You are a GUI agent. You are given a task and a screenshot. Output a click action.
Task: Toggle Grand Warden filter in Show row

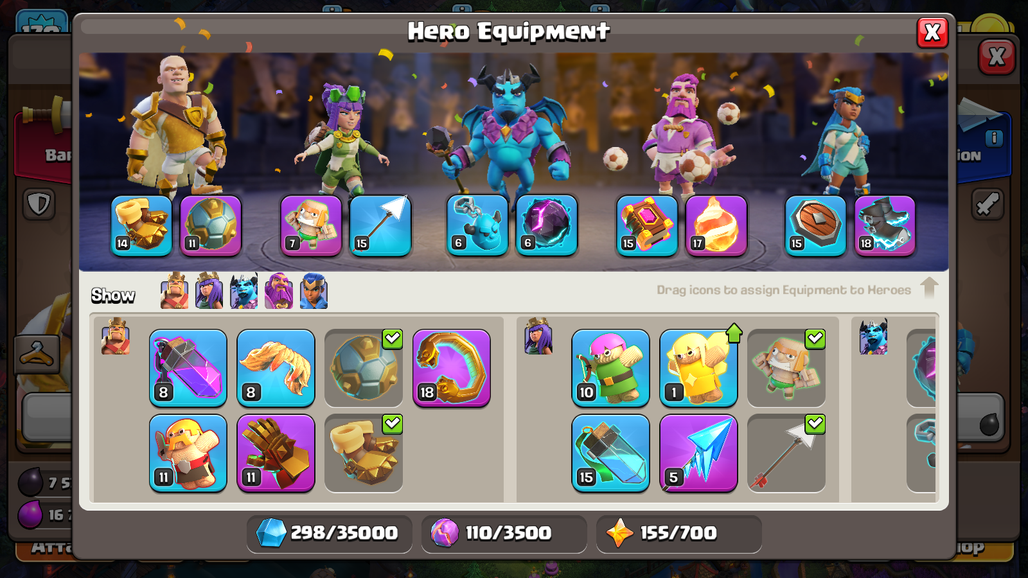coord(279,291)
